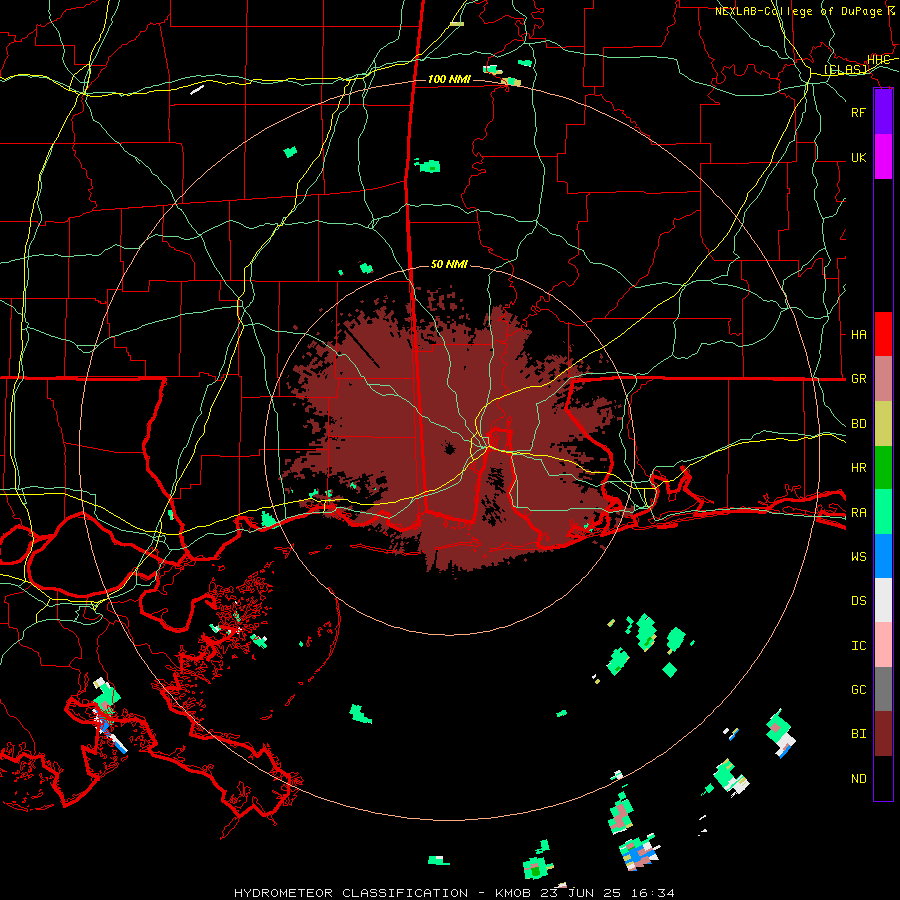Click the WS legend label

click(859, 556)
